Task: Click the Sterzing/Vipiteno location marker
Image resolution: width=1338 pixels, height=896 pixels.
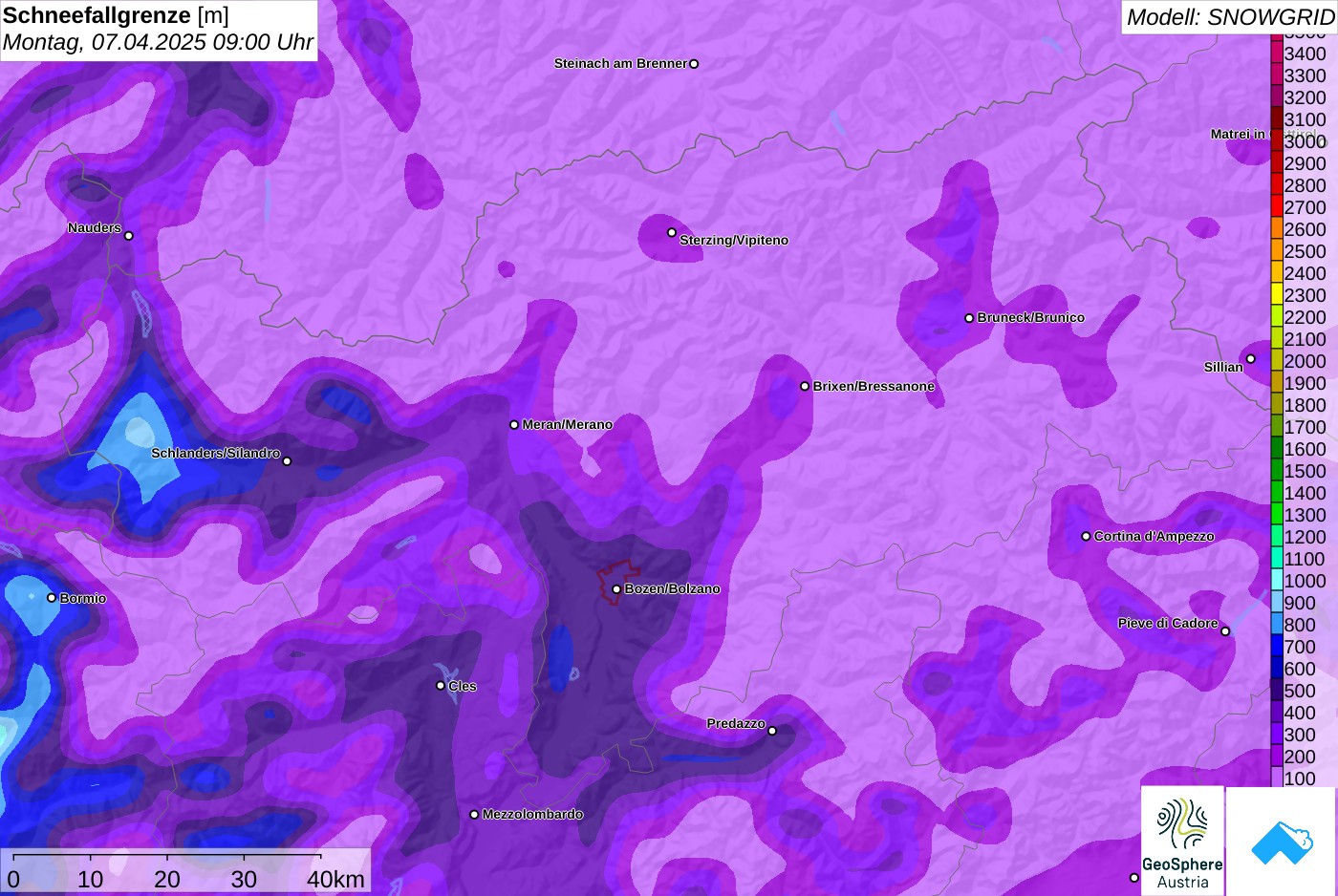Action: pos(672,232)
